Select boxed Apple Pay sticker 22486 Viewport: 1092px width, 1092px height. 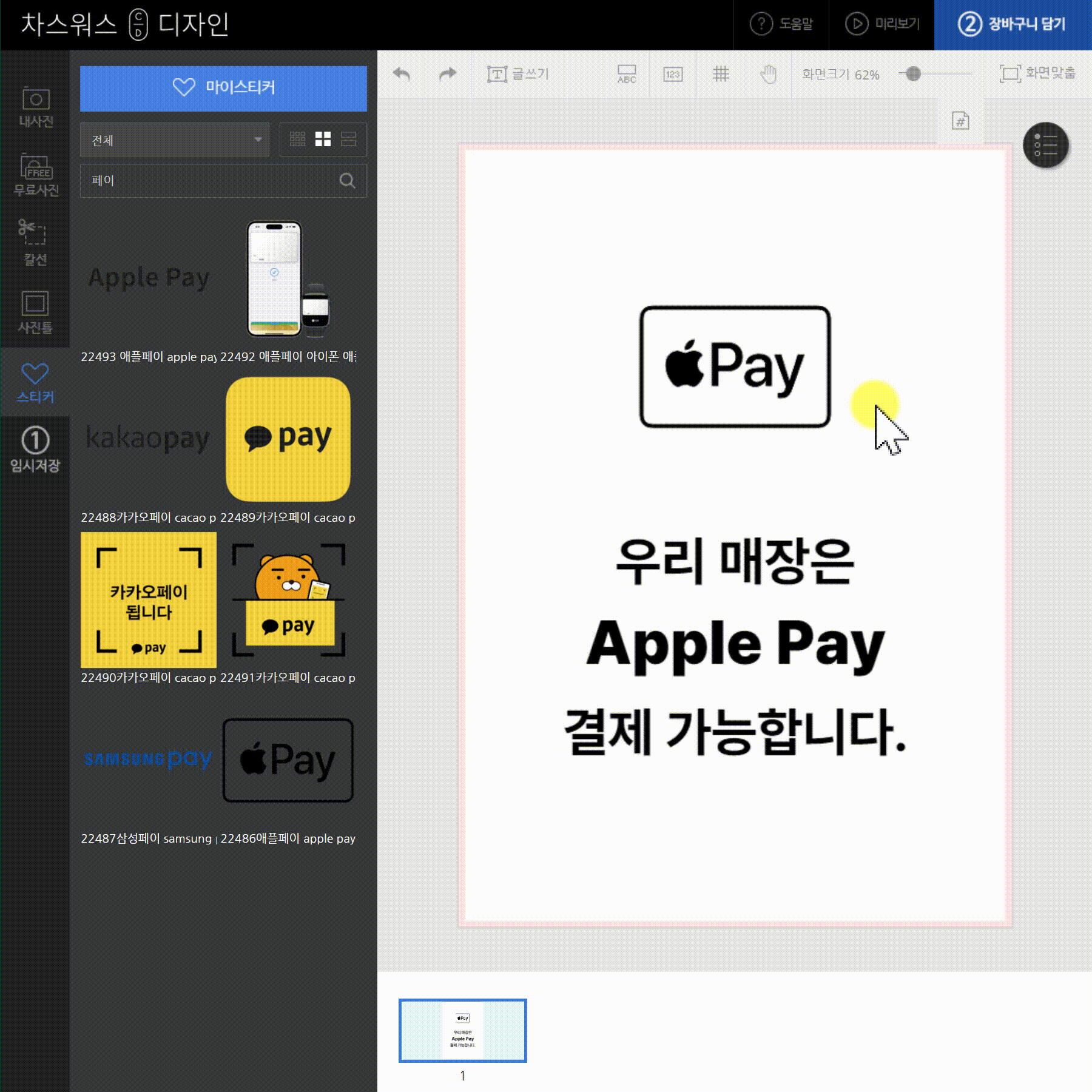(x=288, y=761)
